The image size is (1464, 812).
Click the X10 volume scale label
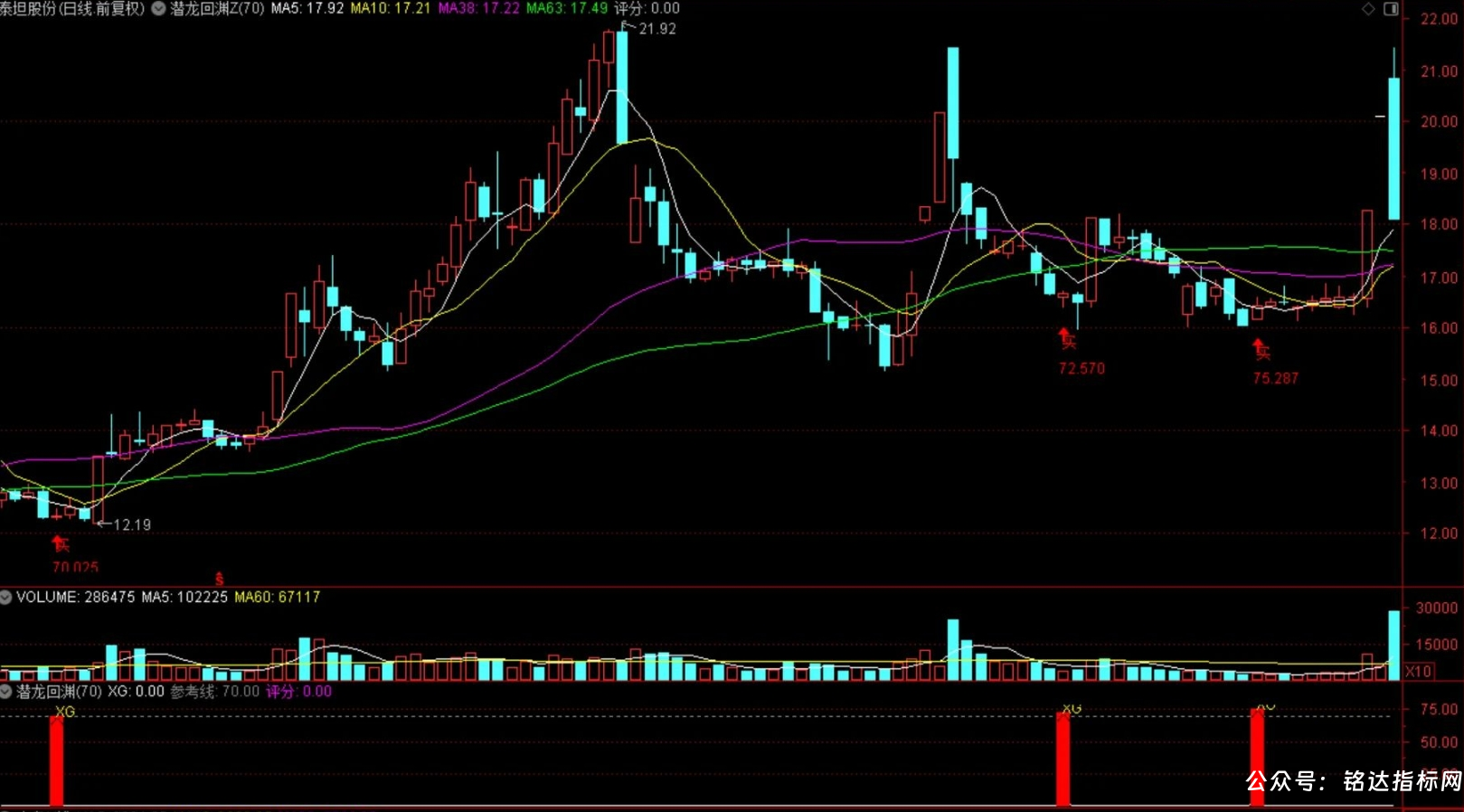click(1418, 672)
